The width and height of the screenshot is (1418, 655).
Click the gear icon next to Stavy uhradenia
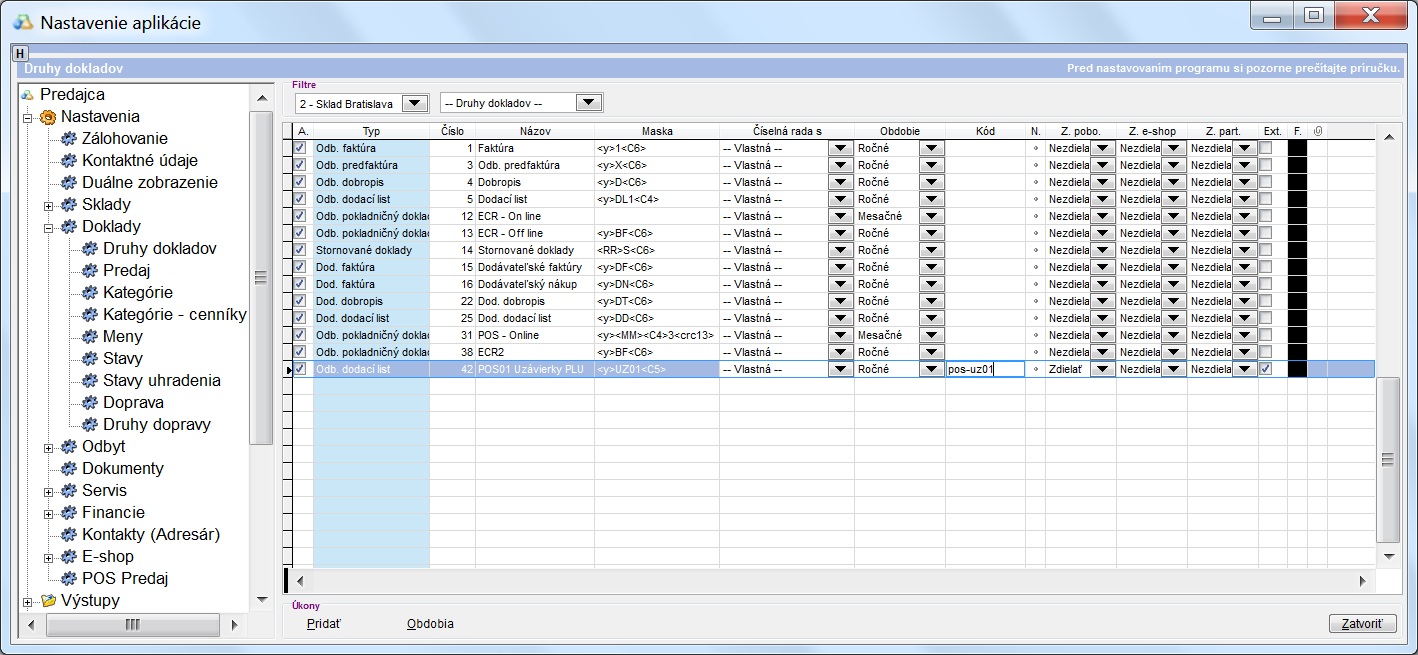pyautogui.click(x=89, y=381)
